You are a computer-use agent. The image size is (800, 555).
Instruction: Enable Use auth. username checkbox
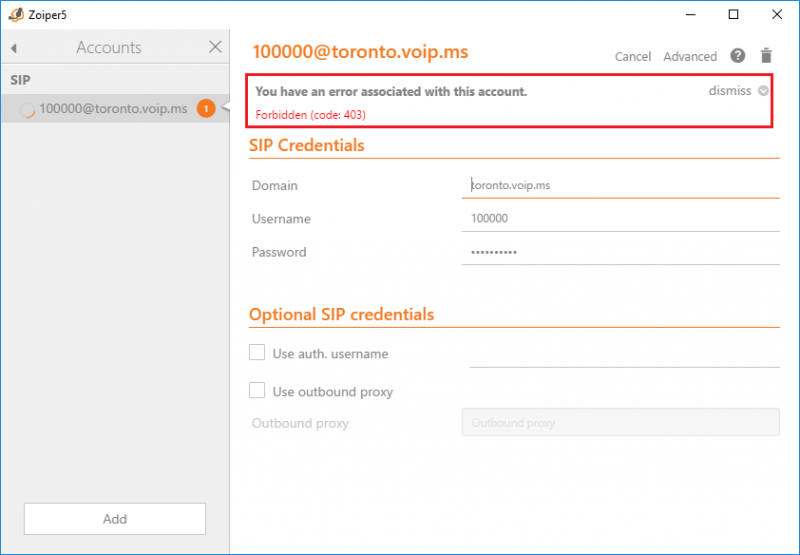tap(257, 352)
